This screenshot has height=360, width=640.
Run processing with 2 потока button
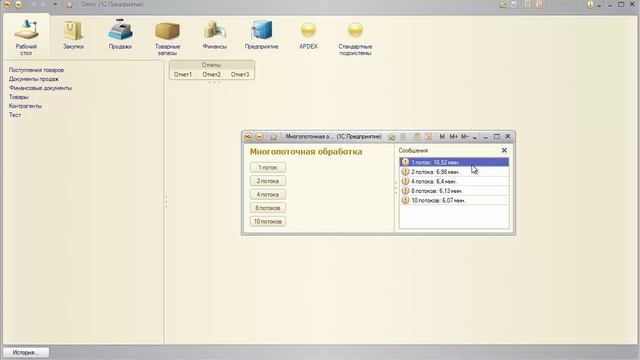[x=268, y=181]
